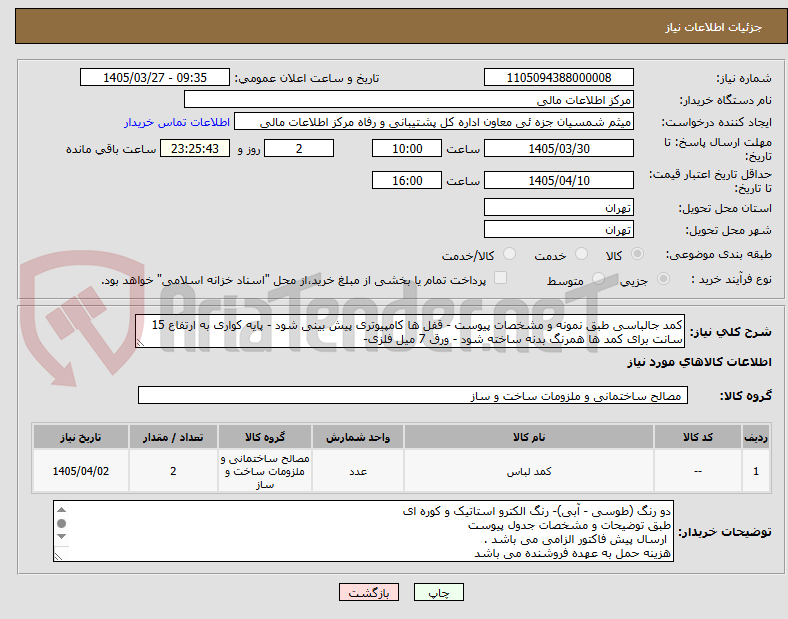The width and height of the screenshot is (788, 619).
Task: Click the تاریخ نیاز column header
Action: 81,437
